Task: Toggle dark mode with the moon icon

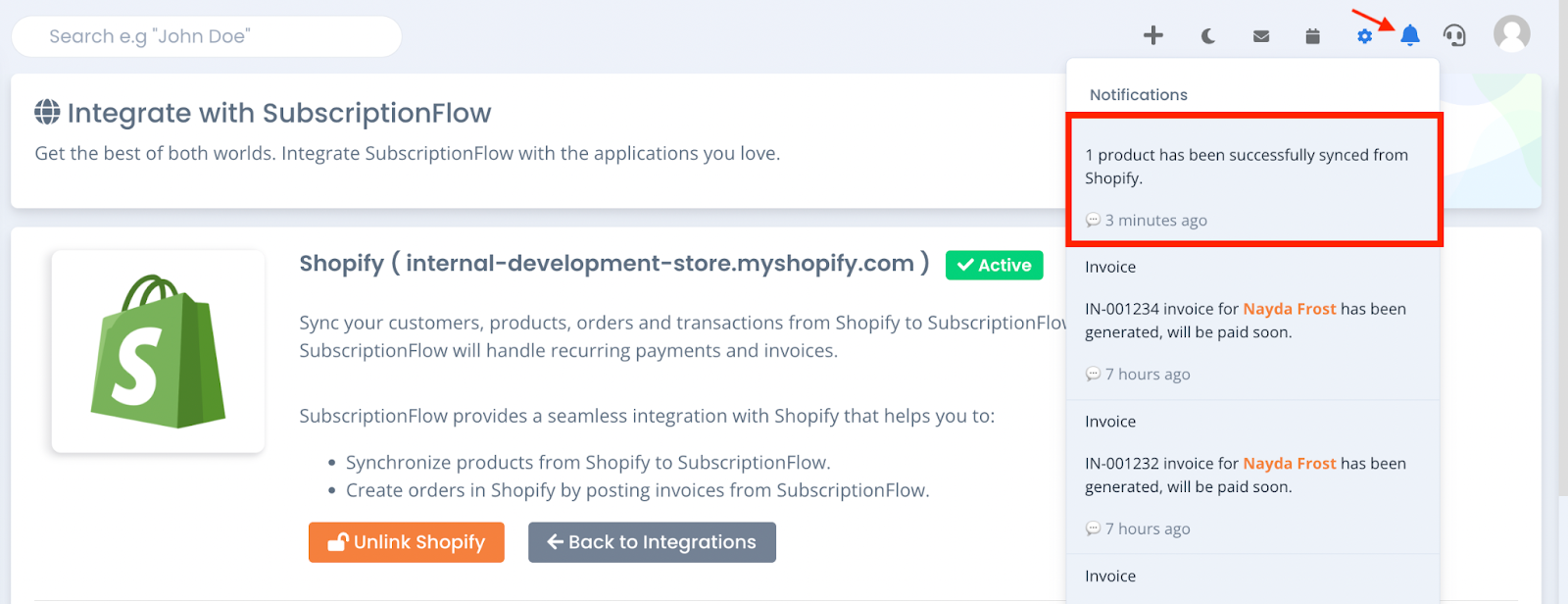Action: tap(1208, 36)
